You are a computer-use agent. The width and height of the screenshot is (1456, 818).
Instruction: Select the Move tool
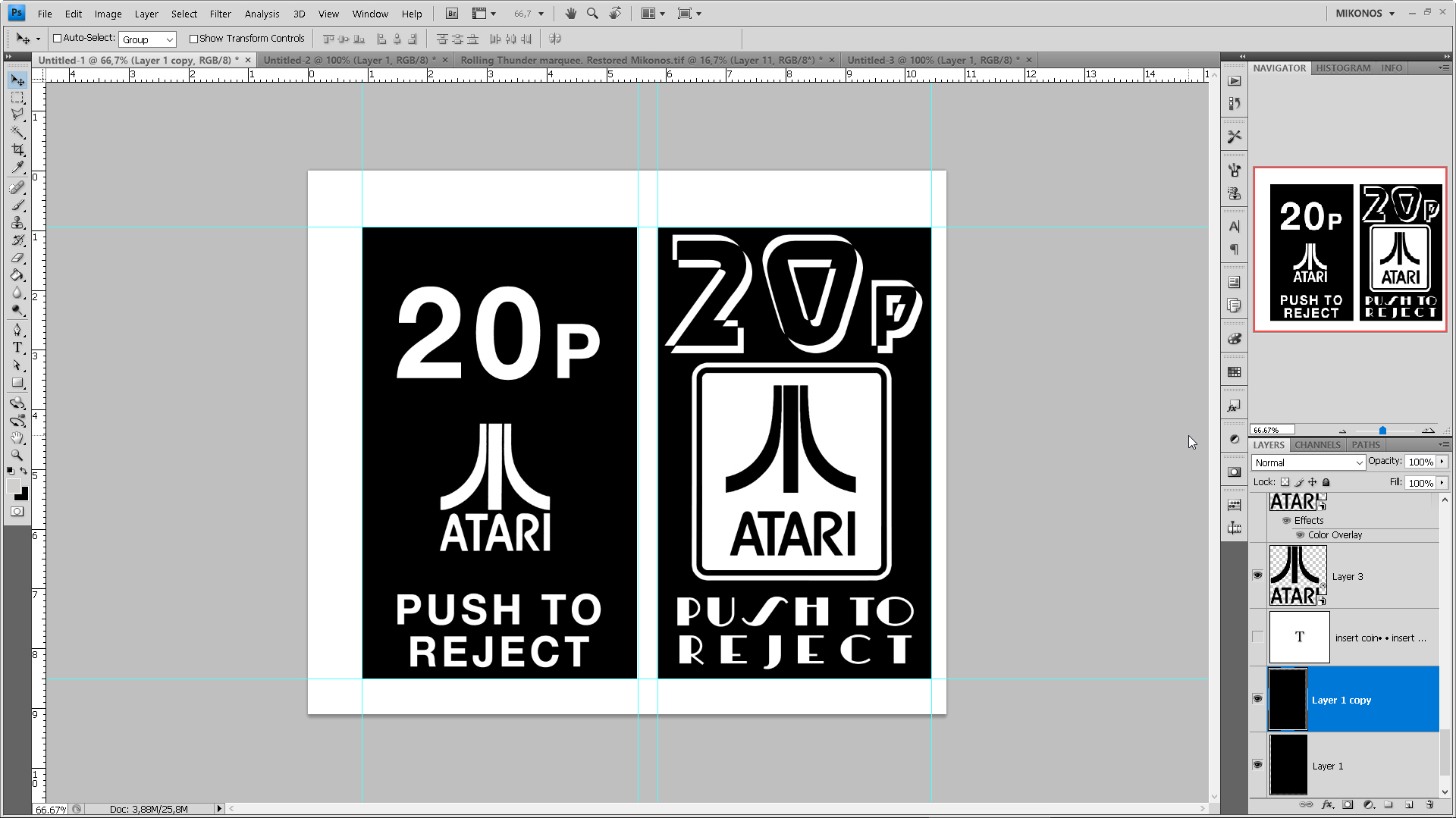[x=17, y=80]
